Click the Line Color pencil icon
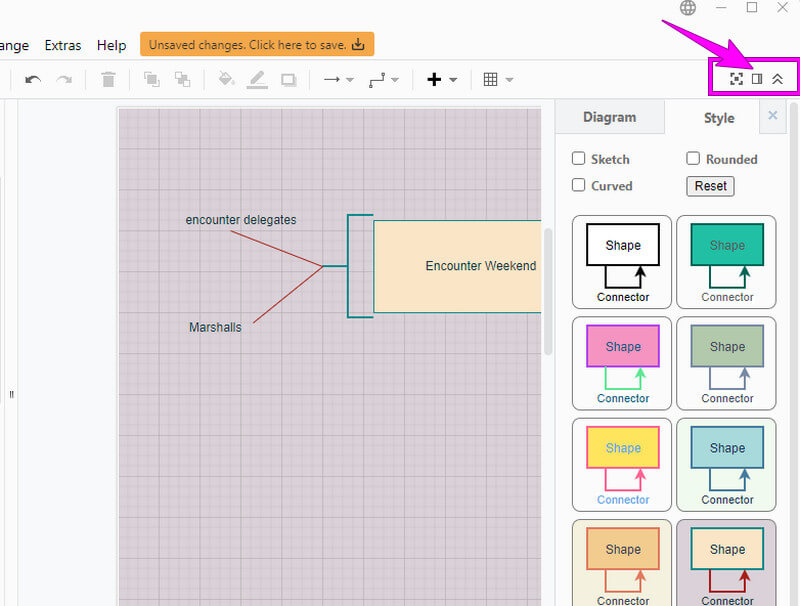 point(257,79)
